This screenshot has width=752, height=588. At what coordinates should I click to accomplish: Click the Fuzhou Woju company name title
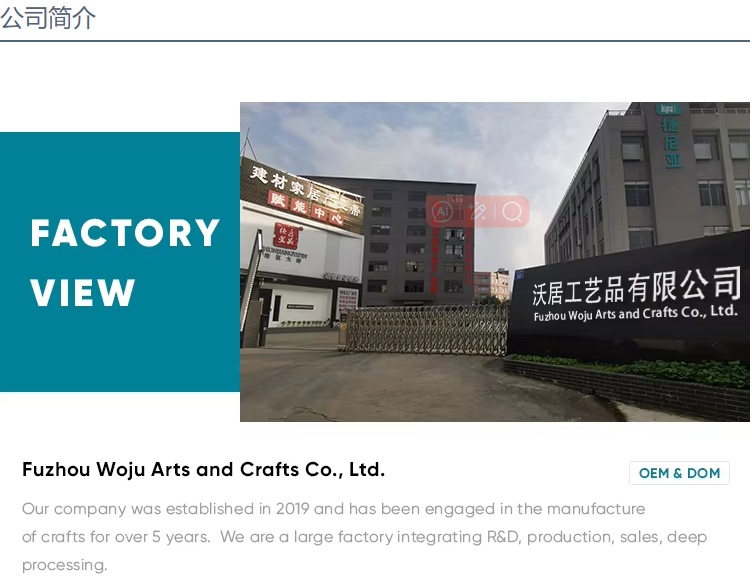203,470
